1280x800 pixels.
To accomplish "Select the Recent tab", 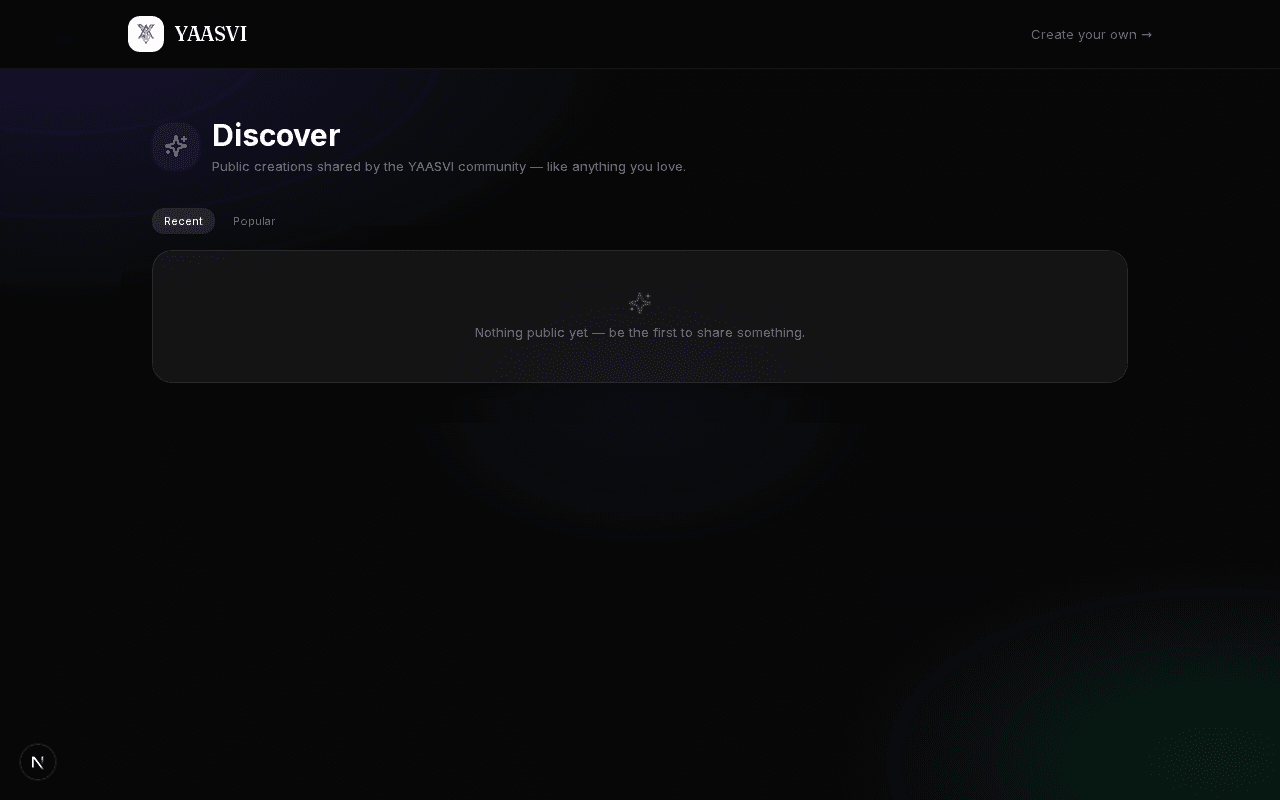I will (183, 221).
